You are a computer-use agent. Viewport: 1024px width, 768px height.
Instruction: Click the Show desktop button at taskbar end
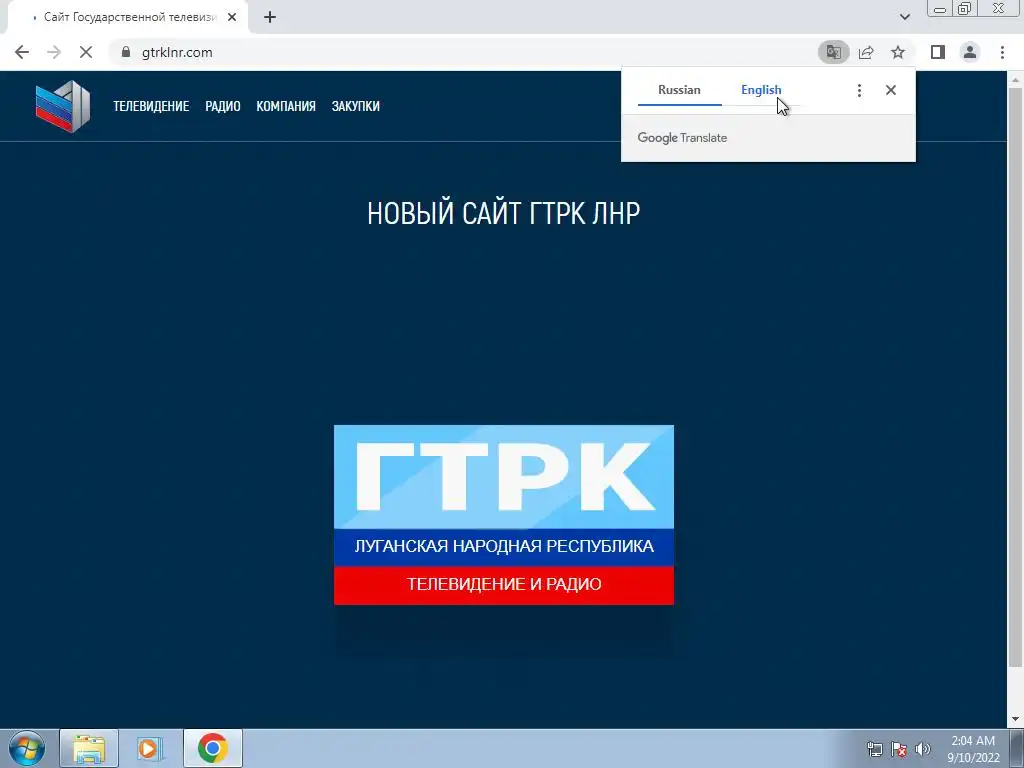[1017, 749]
